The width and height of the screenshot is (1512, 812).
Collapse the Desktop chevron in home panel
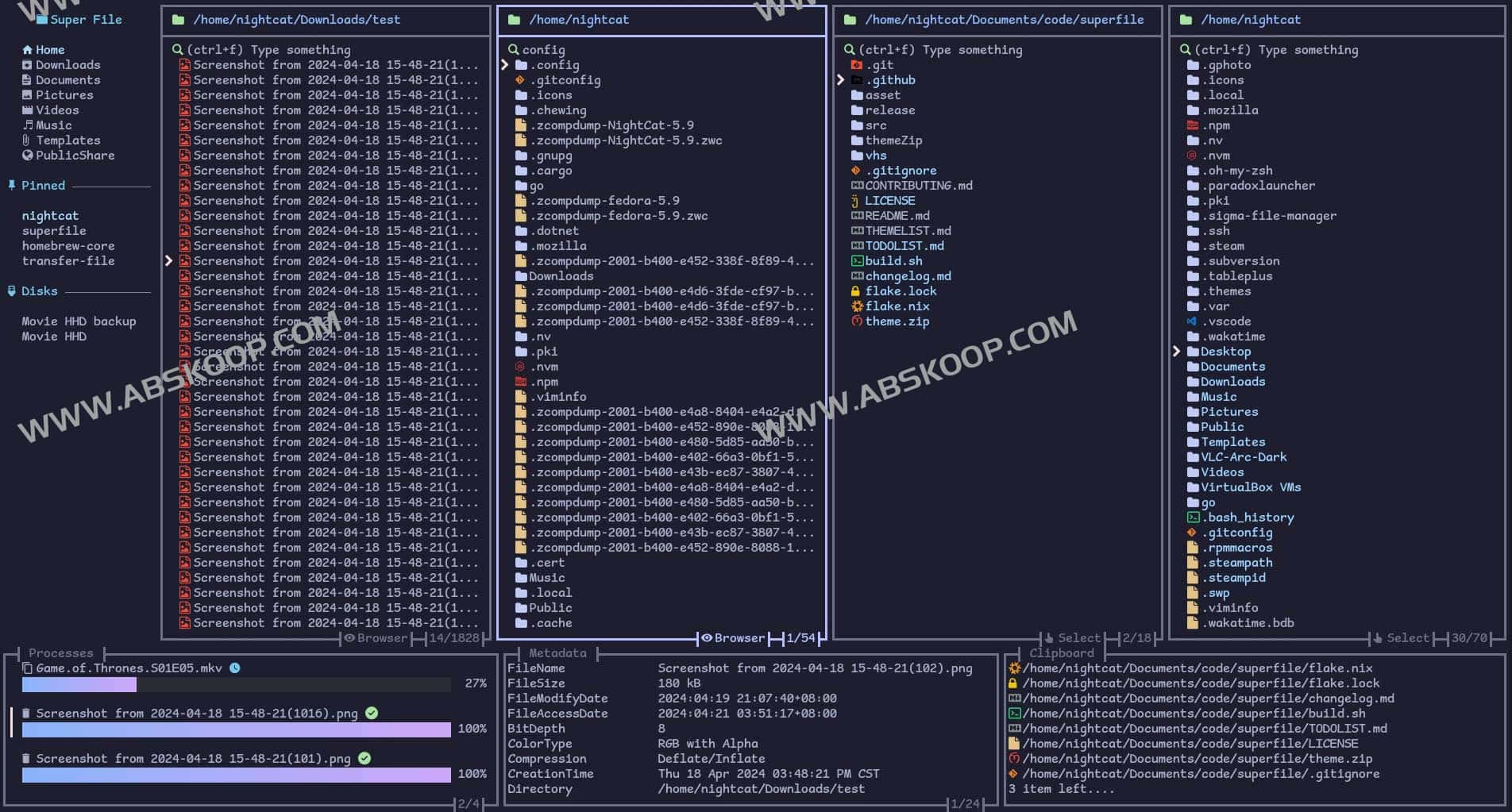pos(1178,351)
